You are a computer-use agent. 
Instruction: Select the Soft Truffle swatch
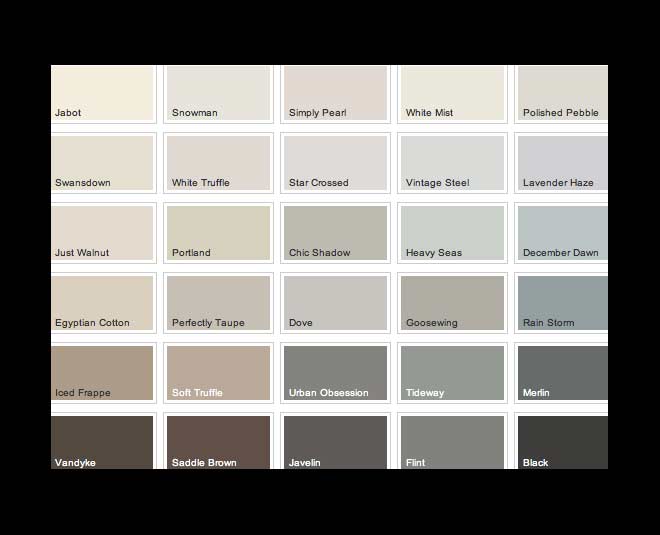(x=218, y=373)
